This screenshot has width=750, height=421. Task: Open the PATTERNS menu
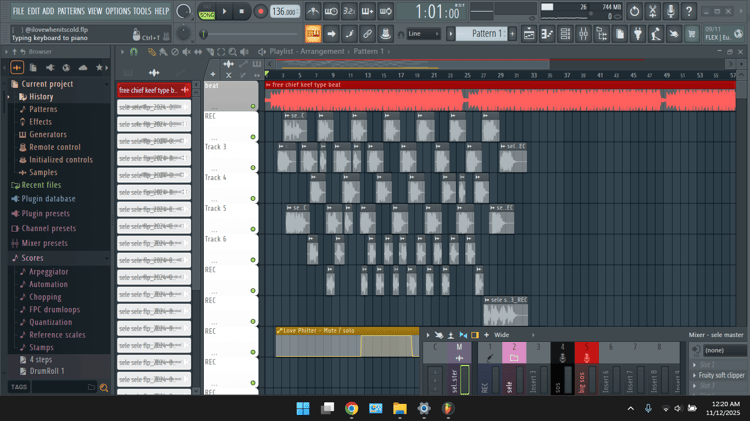coord(71,11)
